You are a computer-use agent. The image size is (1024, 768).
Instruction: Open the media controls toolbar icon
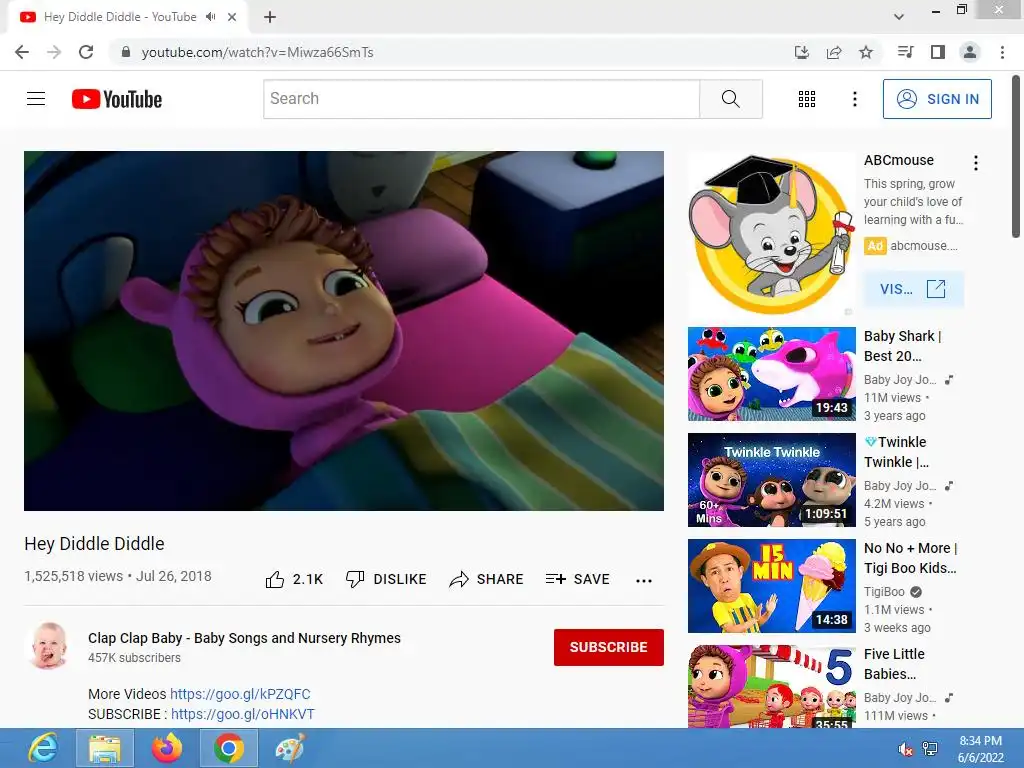tap(905, 52)
